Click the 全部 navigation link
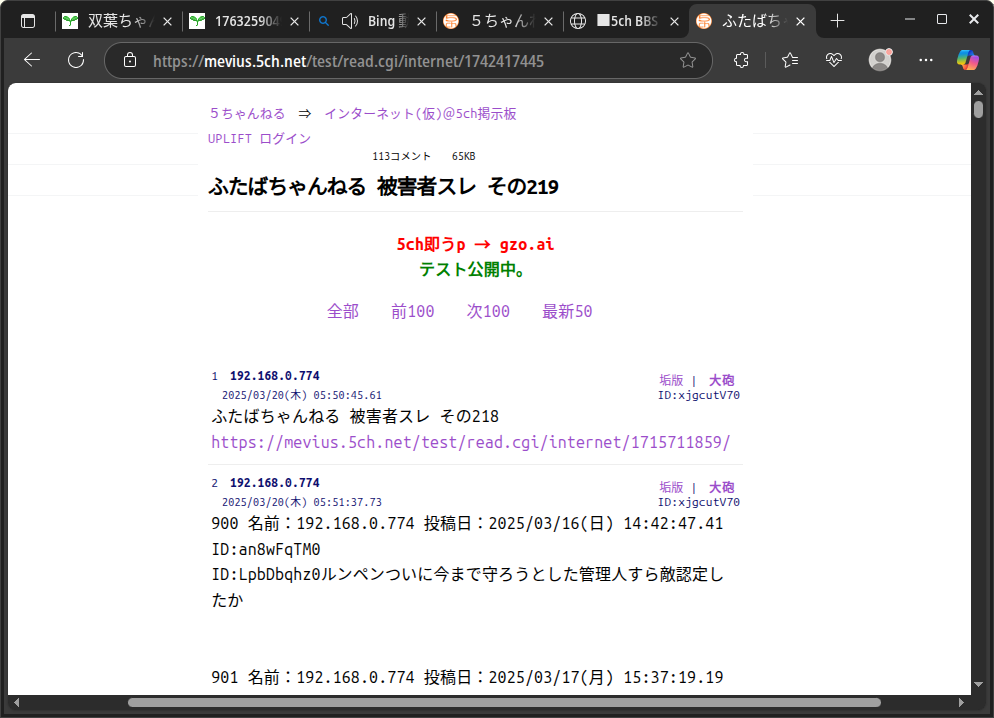994x718 pixels. pyautogui.click(x=342, y=312)
